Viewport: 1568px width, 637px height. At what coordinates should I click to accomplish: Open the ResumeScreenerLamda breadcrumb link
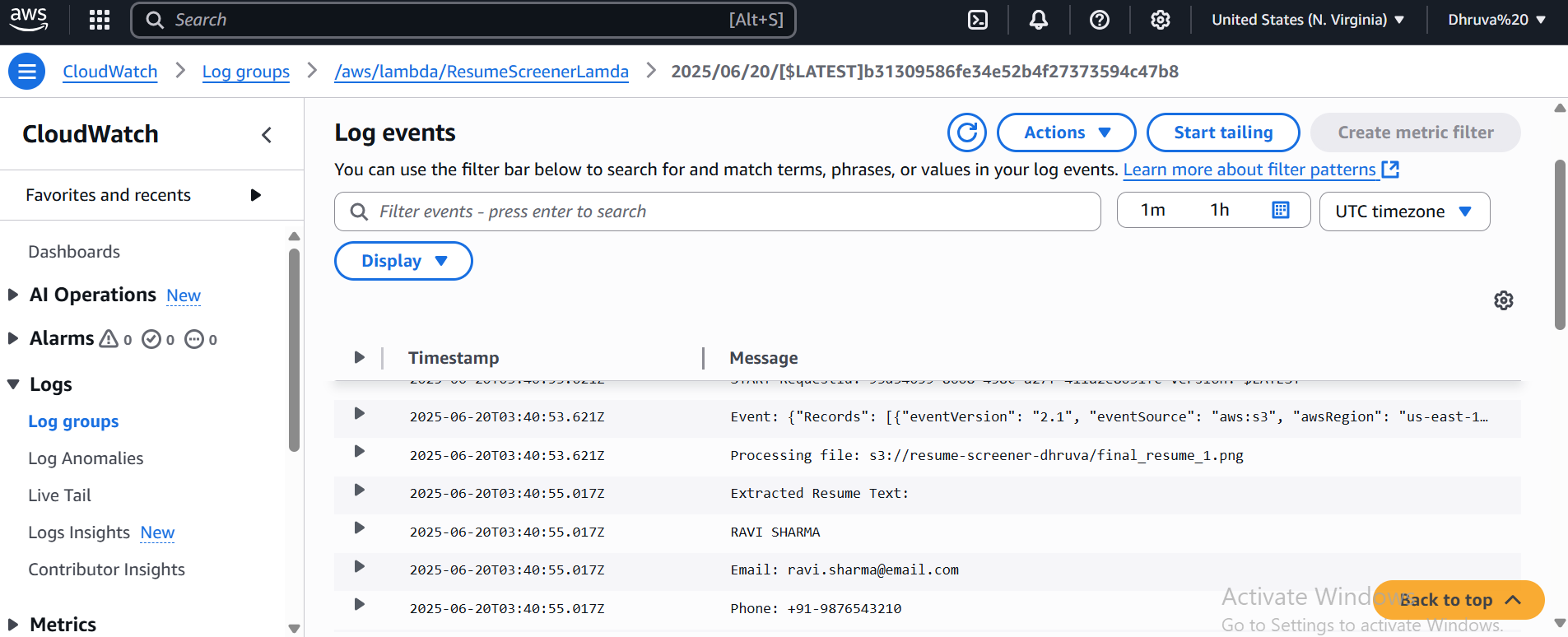click(482, 72)
